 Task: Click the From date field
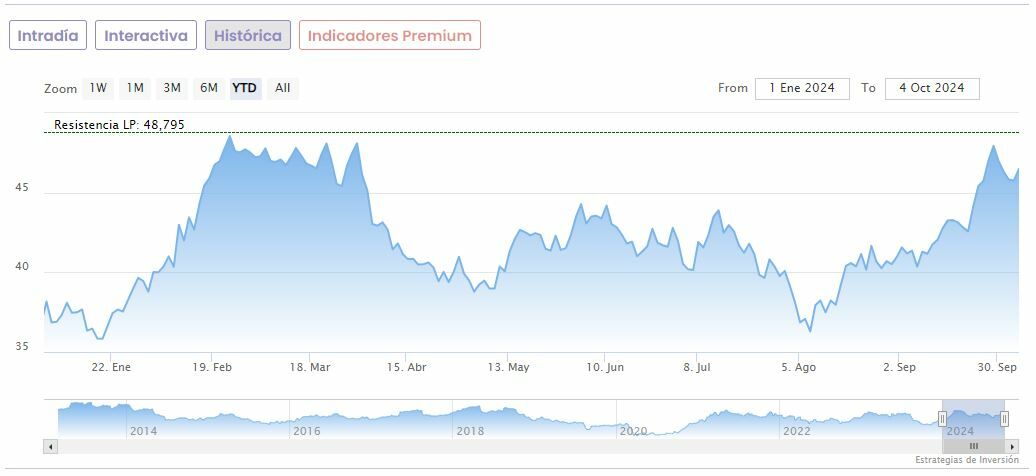tap(802, 88)
